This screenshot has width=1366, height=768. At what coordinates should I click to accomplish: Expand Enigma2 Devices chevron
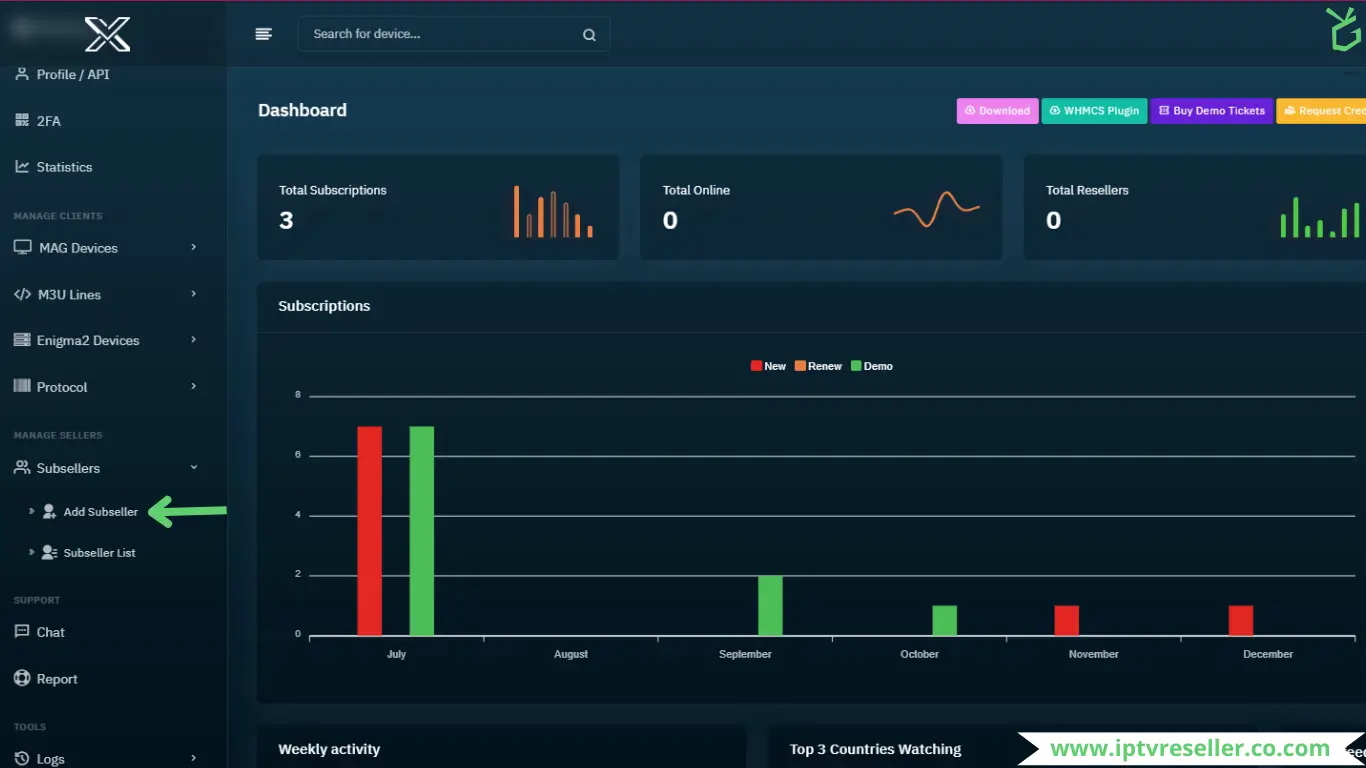[194, 340]
